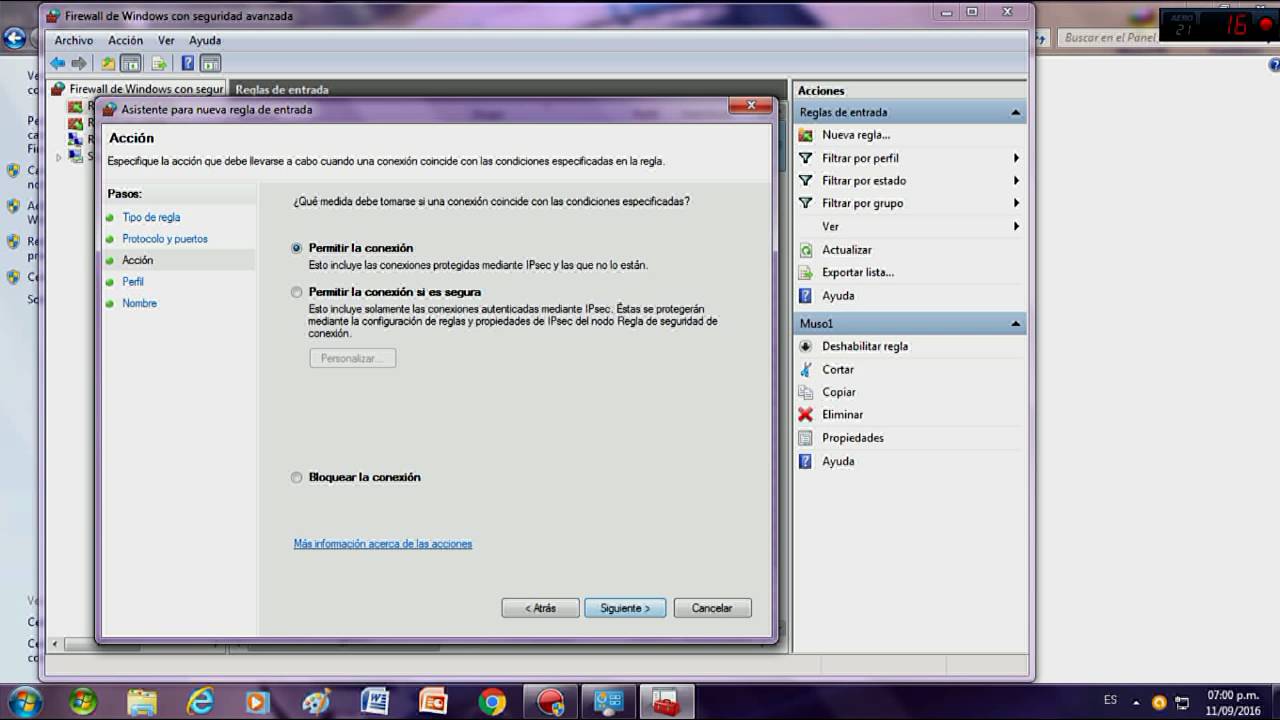Image resolution: width=1280 pixels, height=720 pixels.
Task: Click the Back arrow in the firewall toolbar
Action: pyautogui.click(x=58, y=63)
